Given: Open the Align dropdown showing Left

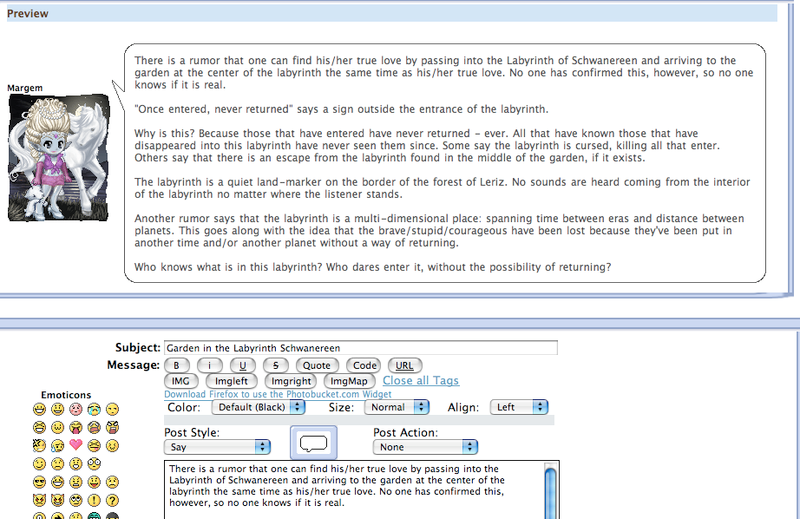Looking at the screenshot, I should click(x=519, y=407).
